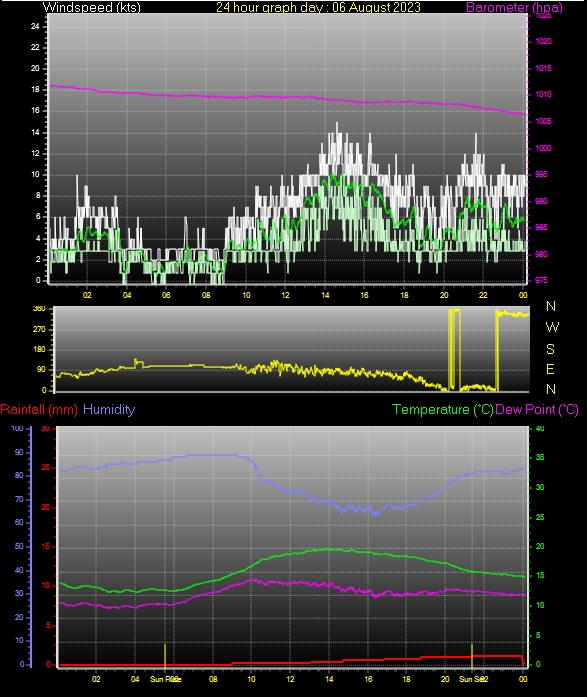The width and height of the screenshot is (587, 697).
Task: Click the Humidity legend label
Action: (109, 409)
